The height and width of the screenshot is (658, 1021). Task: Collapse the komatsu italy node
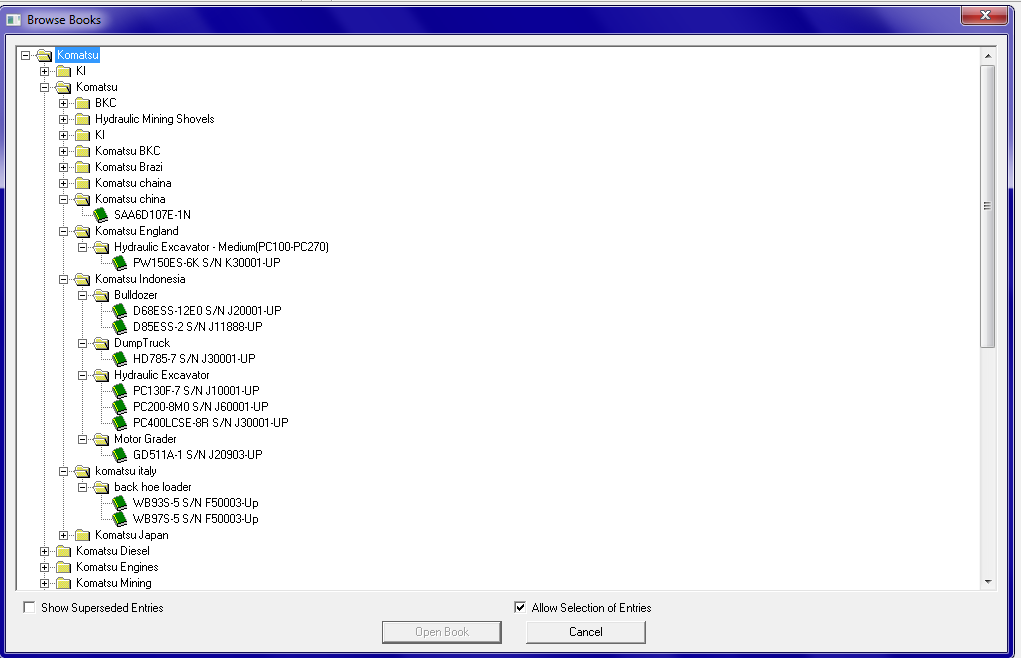pos(63,471)
